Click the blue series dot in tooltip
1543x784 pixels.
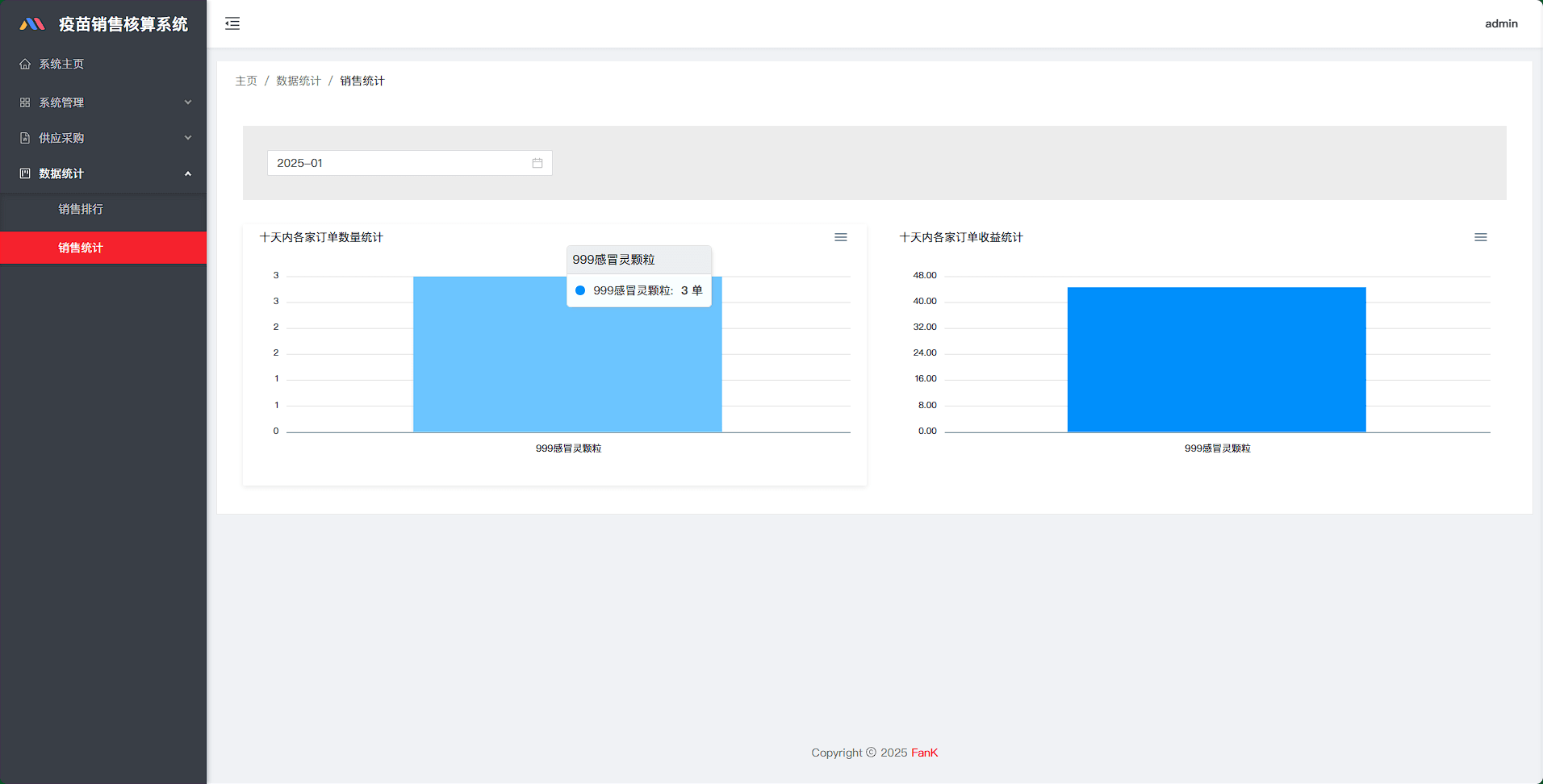pos(580,290)
